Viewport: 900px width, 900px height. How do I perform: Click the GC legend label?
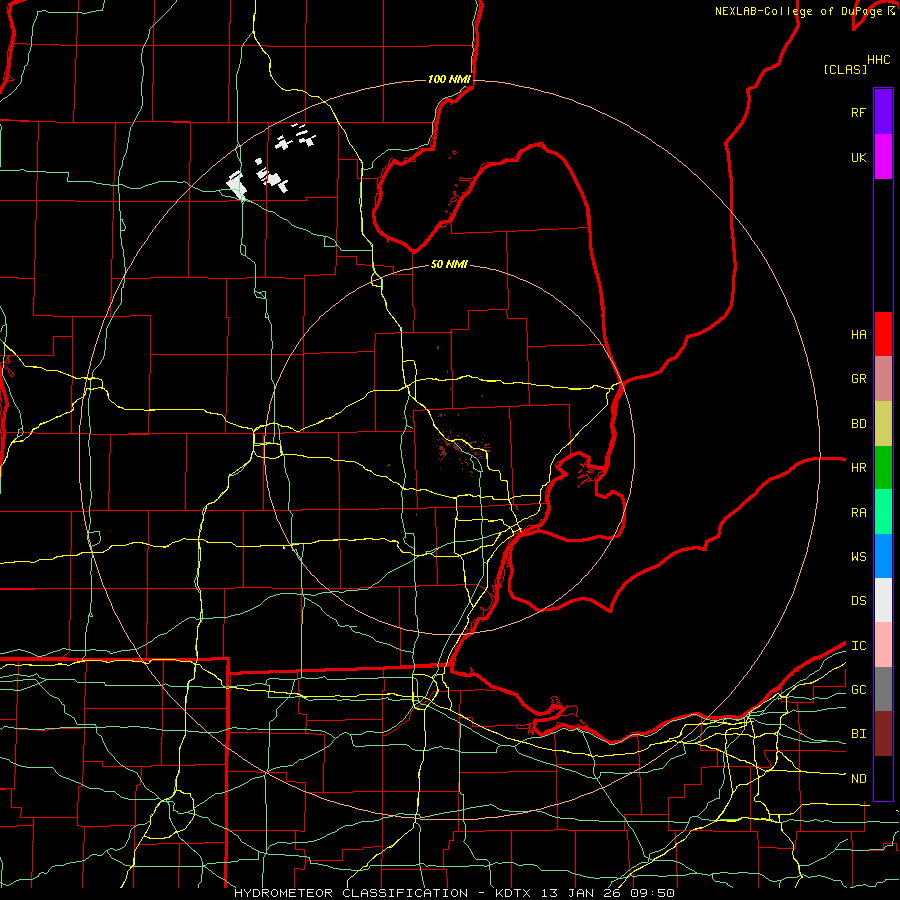pos(858,689)
